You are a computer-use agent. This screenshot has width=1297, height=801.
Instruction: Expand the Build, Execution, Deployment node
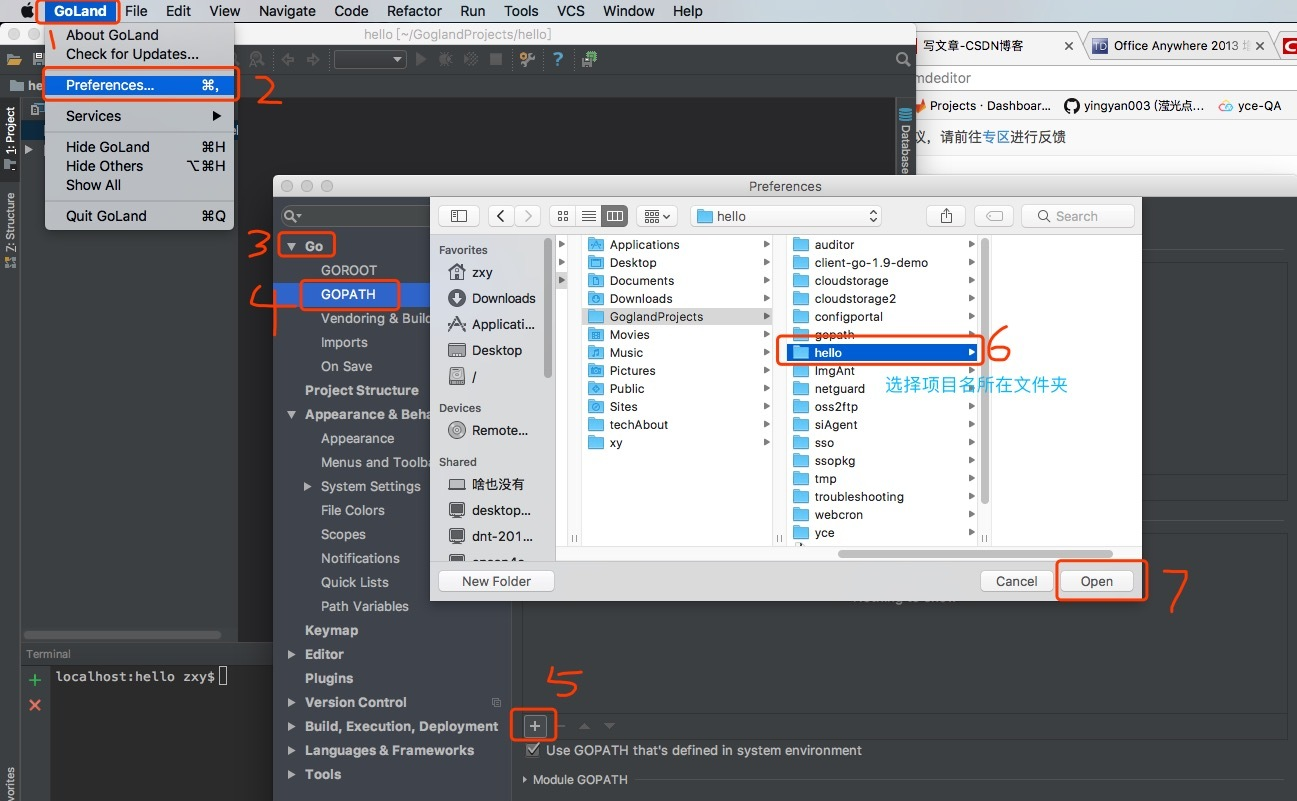(292, 726)
